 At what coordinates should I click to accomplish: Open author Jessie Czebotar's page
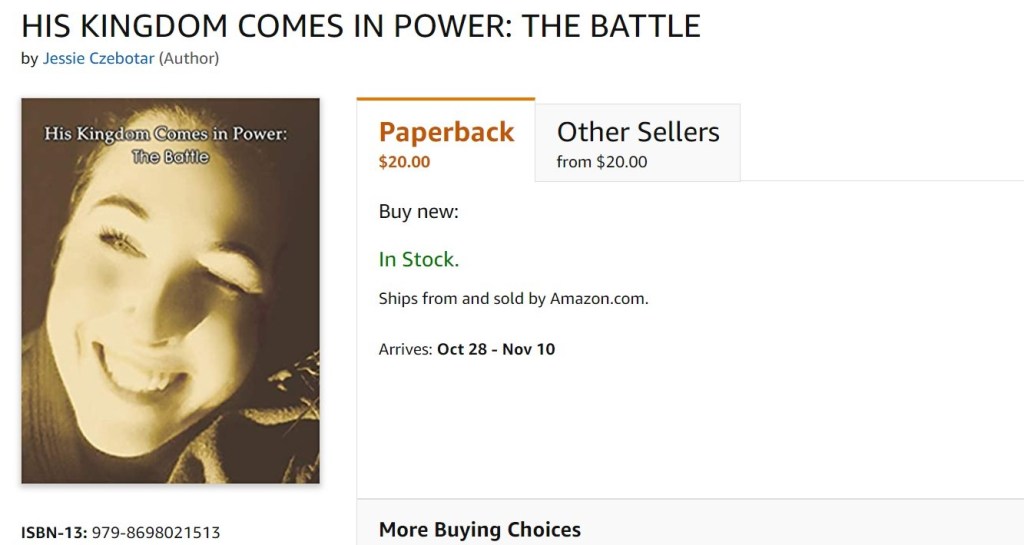coord(98,58)
